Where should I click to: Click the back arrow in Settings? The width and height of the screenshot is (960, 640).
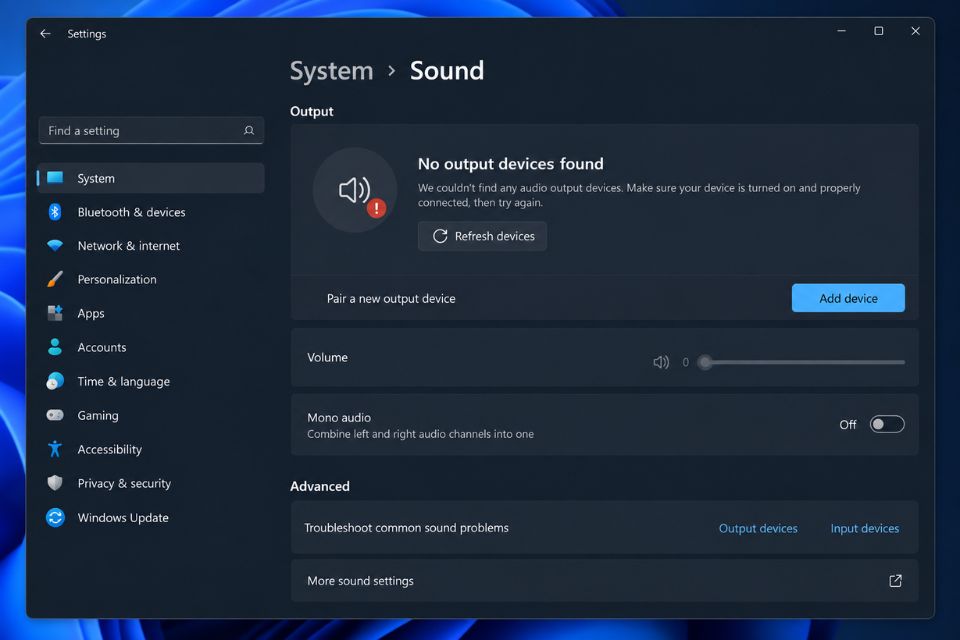click(45, 34)
